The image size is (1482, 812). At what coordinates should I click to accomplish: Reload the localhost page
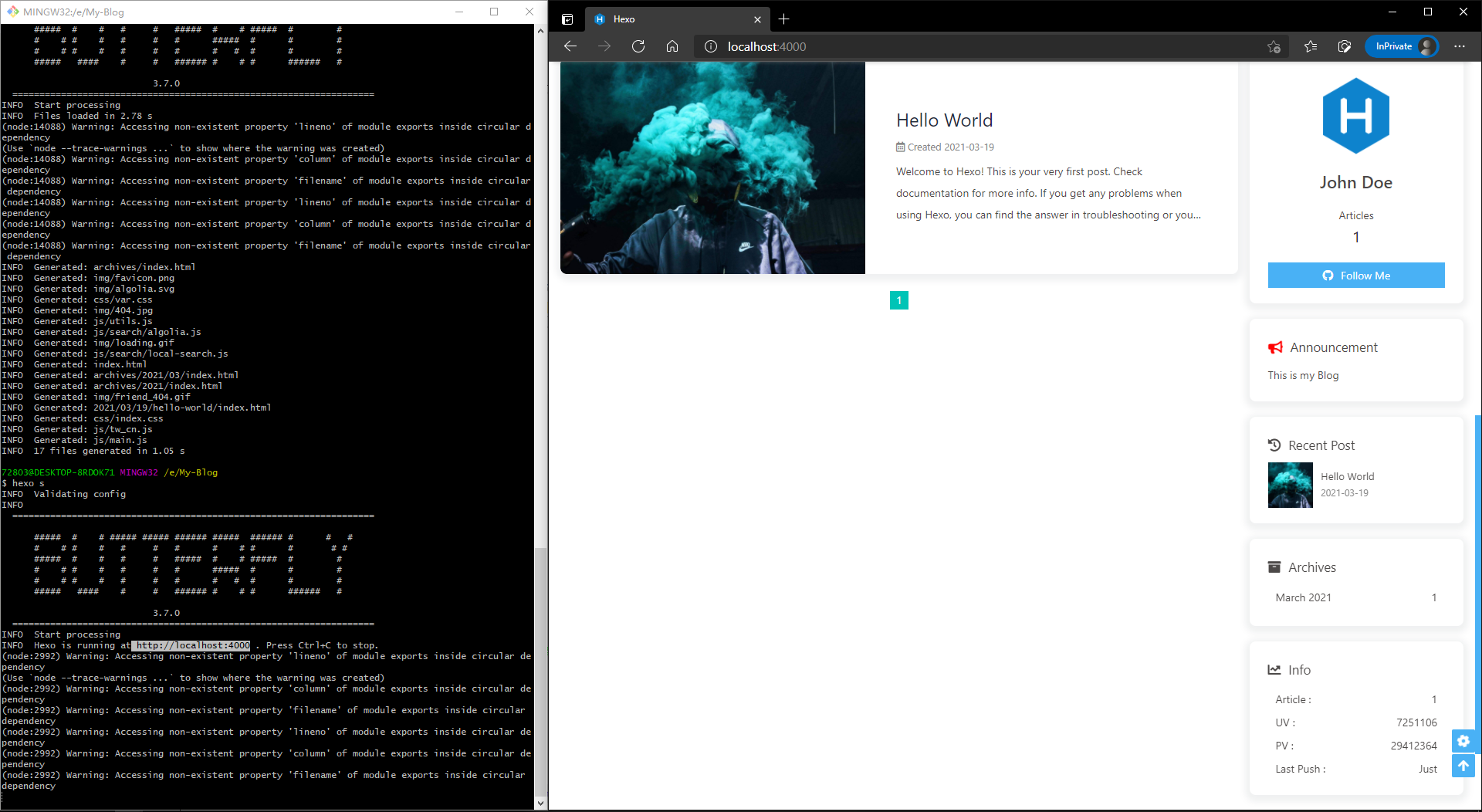(638, 46)
